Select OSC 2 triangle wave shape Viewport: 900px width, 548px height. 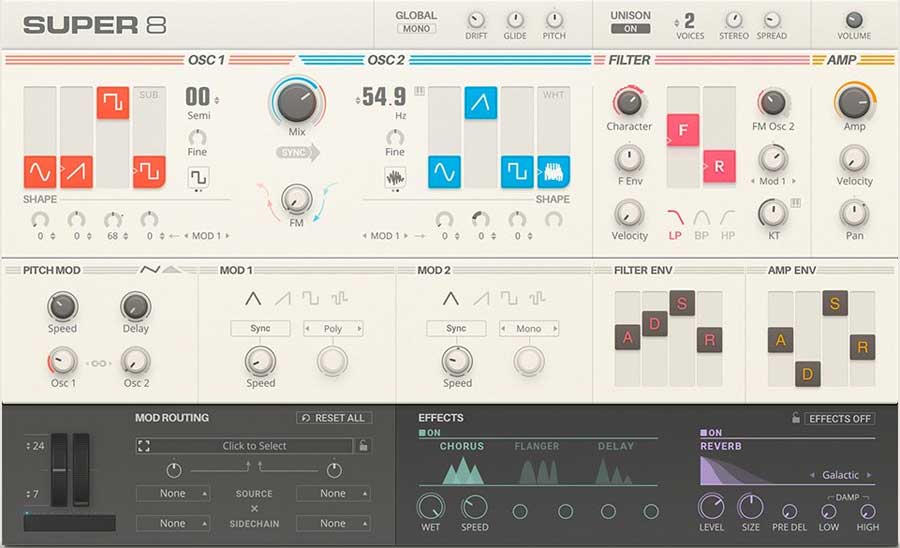pyautogui.click(x=480, y=103)
